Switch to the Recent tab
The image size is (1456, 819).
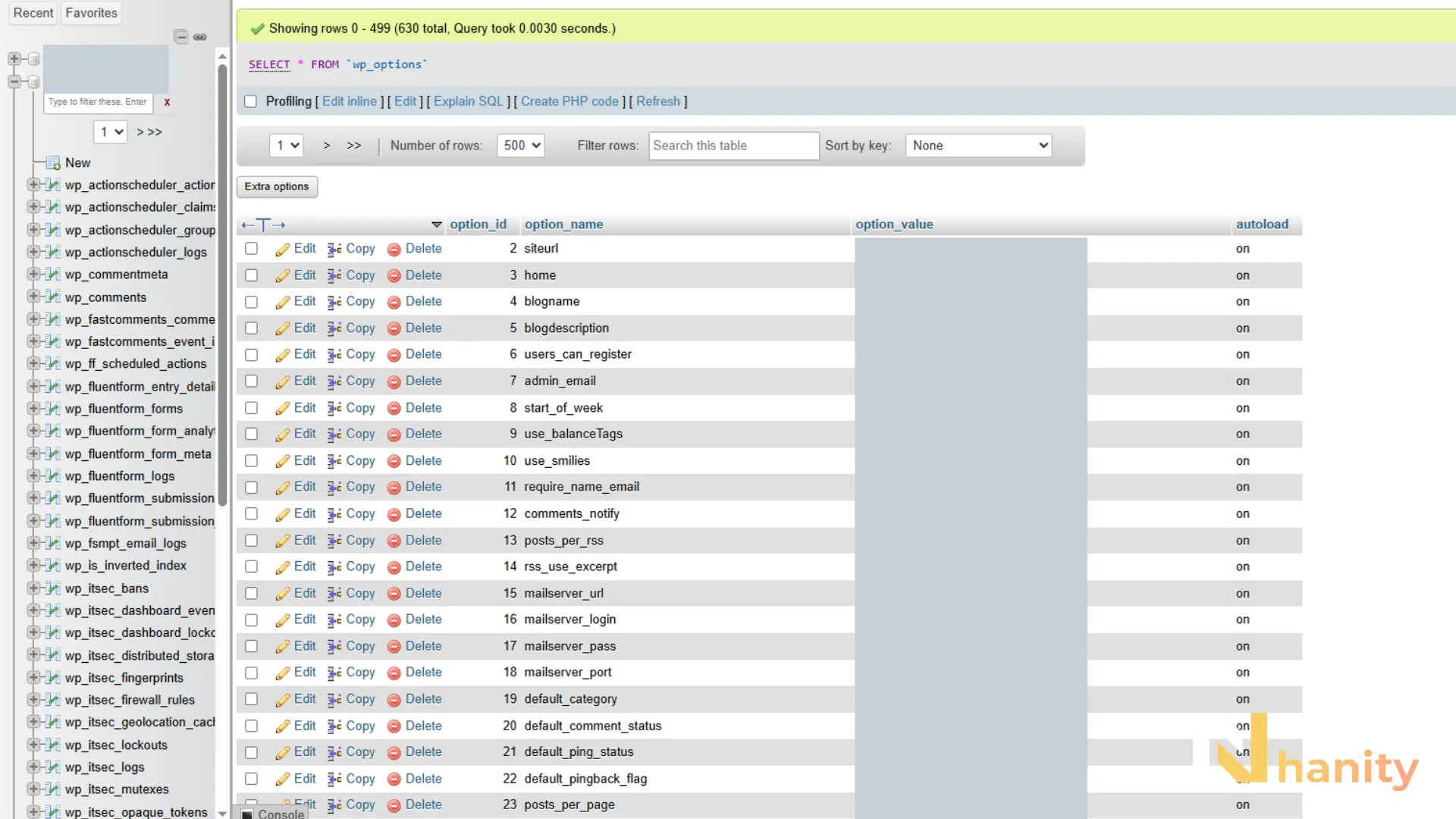[33, 13]
